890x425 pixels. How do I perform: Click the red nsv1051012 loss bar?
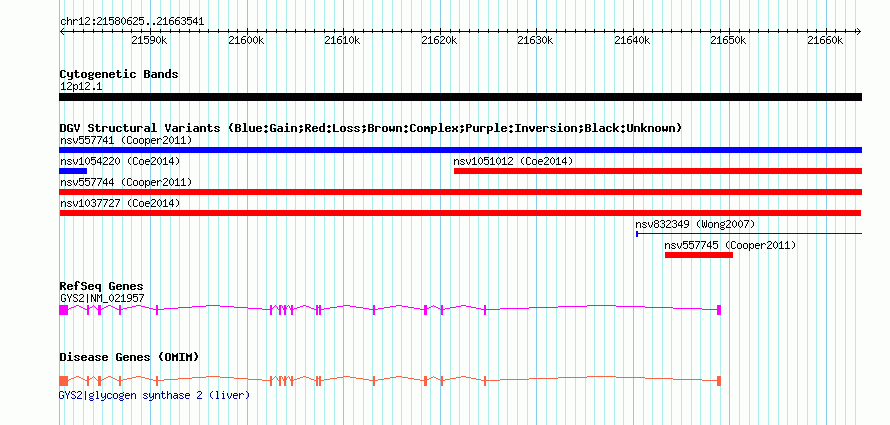[658, 171]
